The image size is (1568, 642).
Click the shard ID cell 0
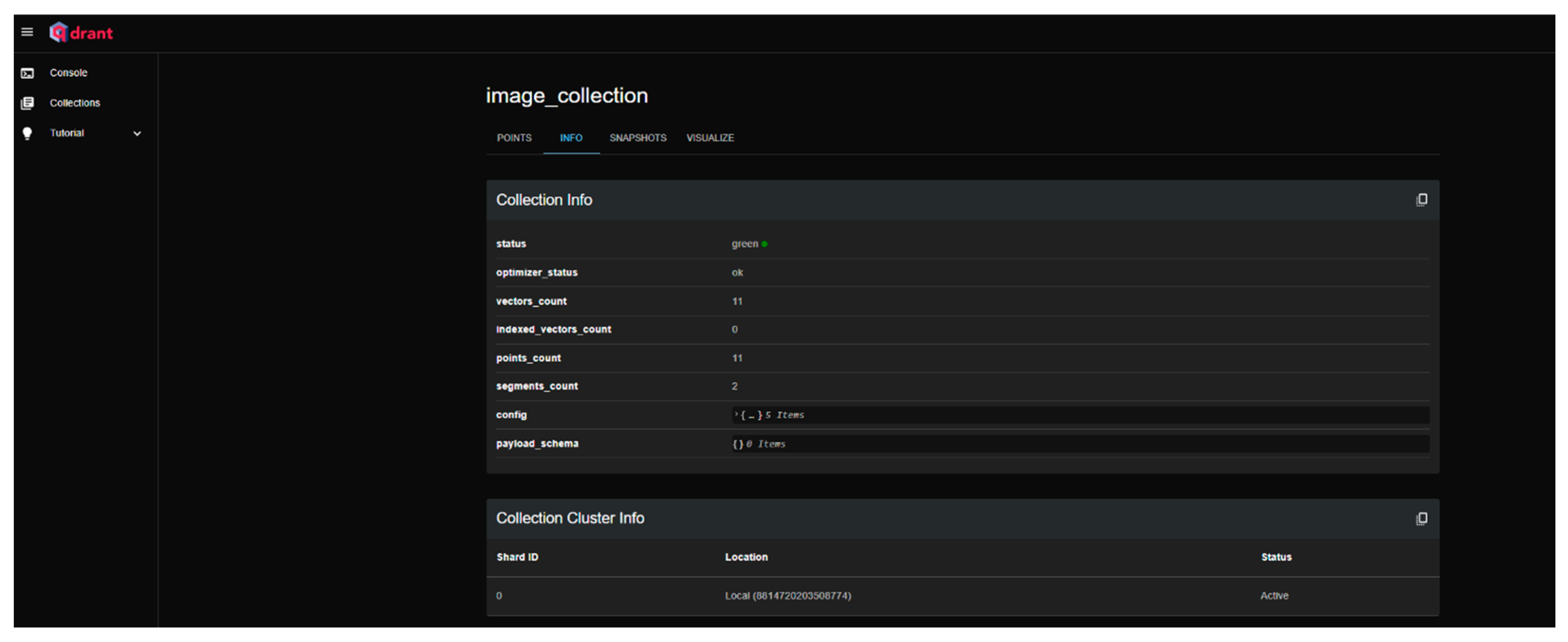pyautogui.click(x=499, y=596)
